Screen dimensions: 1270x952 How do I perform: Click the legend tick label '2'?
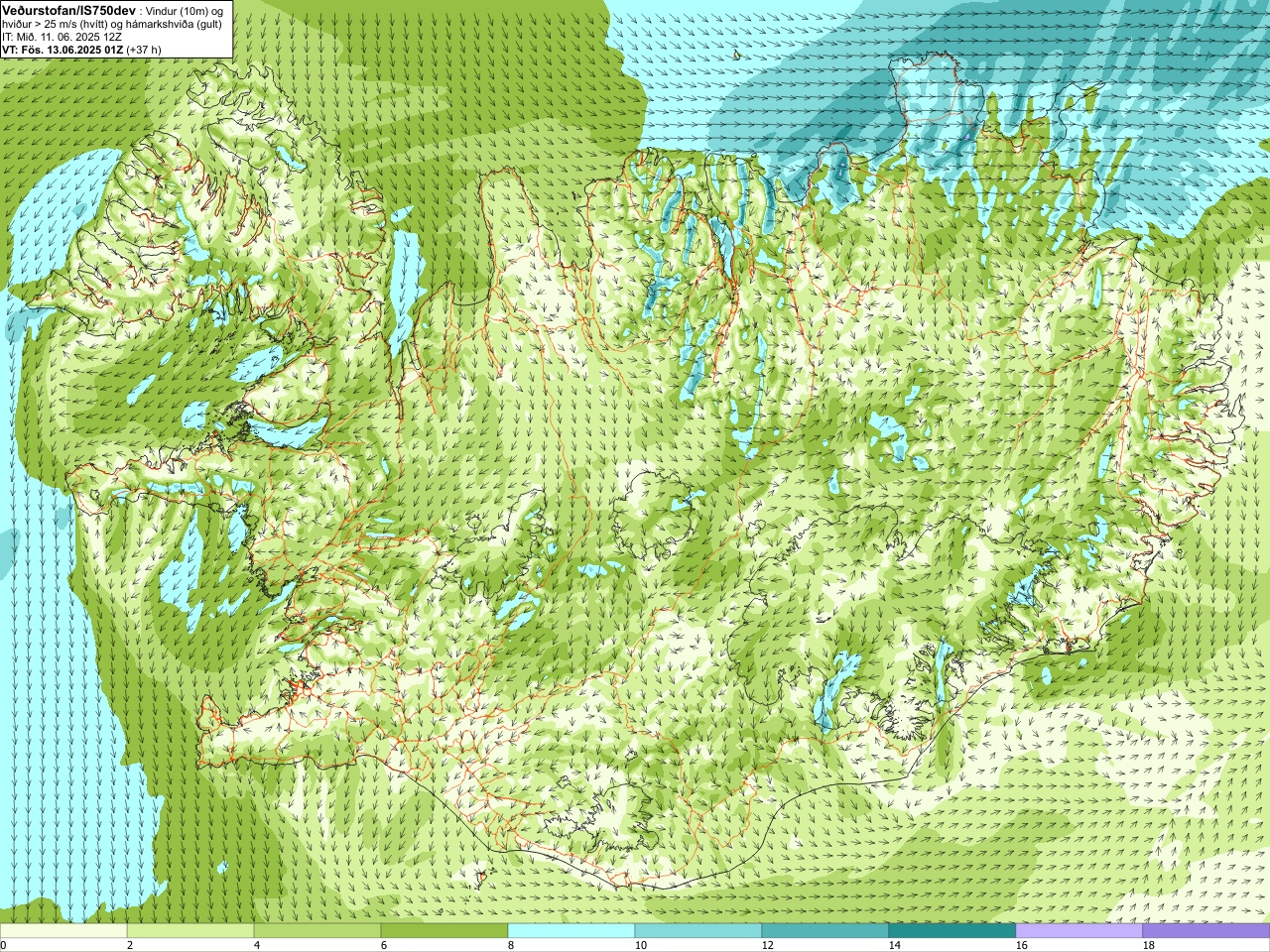(x=130, y=945)
